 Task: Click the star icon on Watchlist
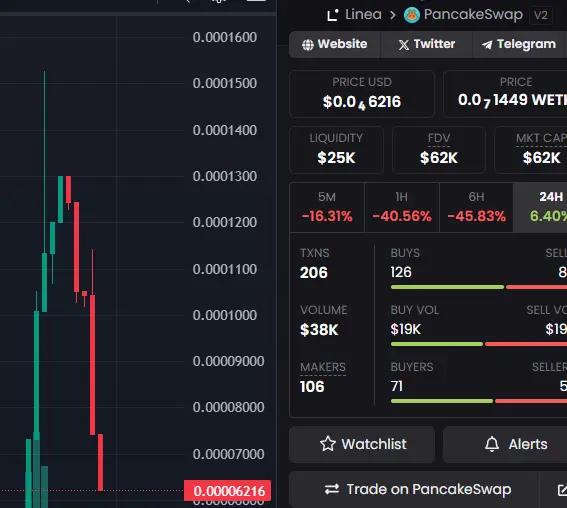tap(328, 444)
